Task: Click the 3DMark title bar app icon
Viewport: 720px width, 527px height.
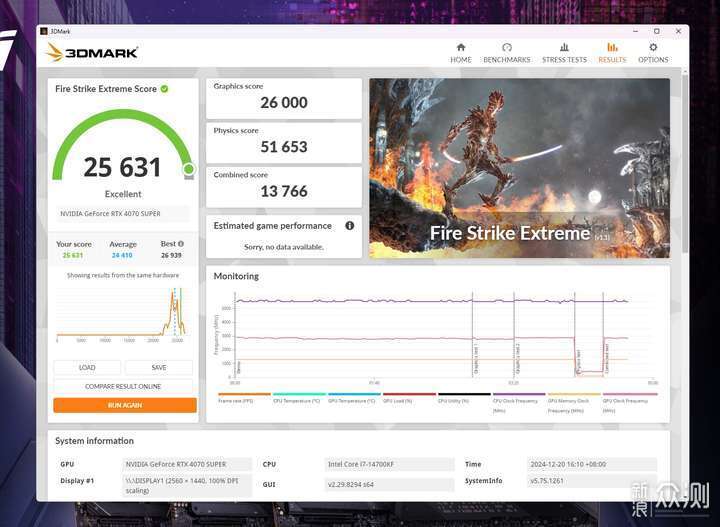Action: coord(44,31)
